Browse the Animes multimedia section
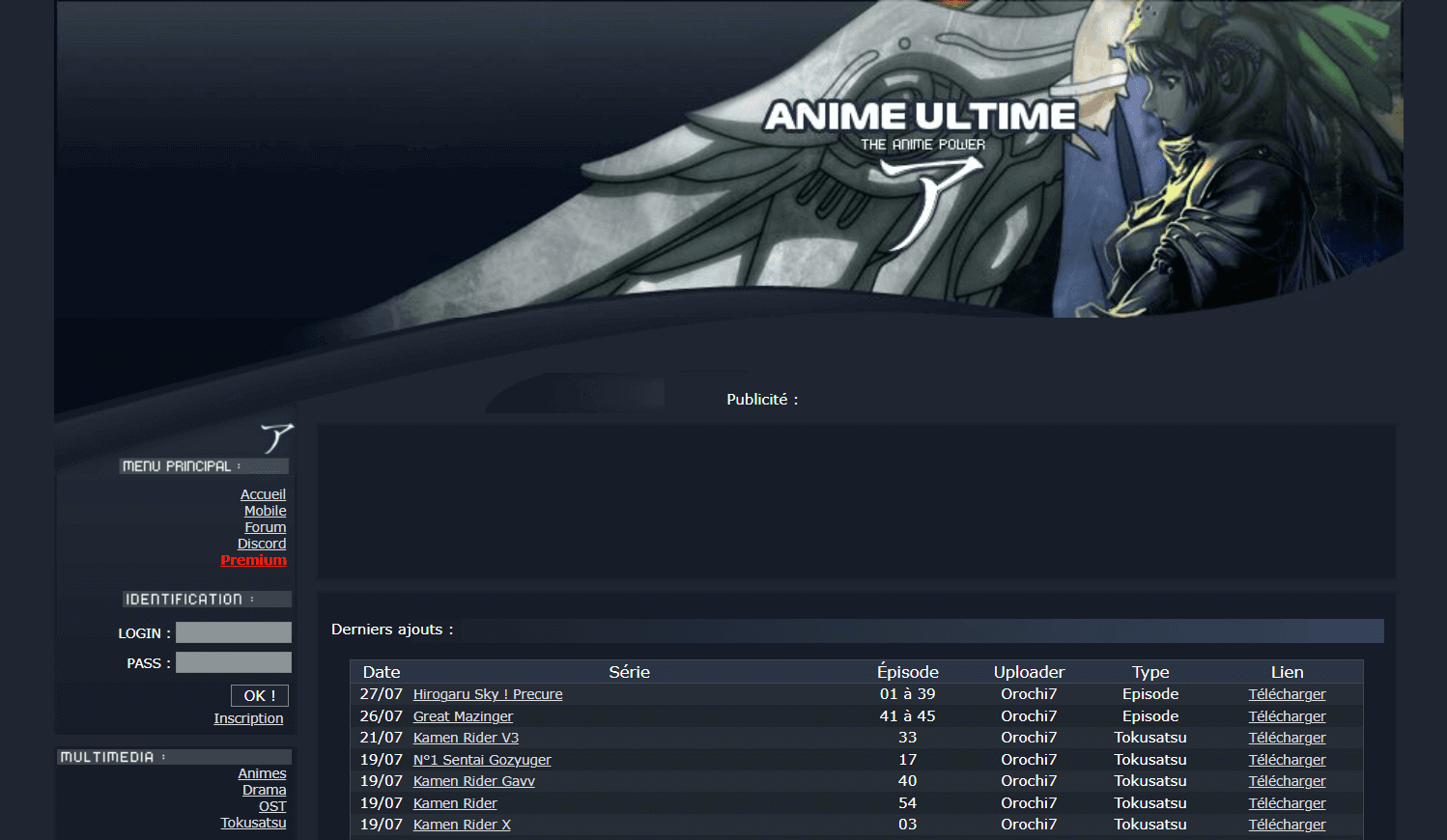 [x=262, y=773]
